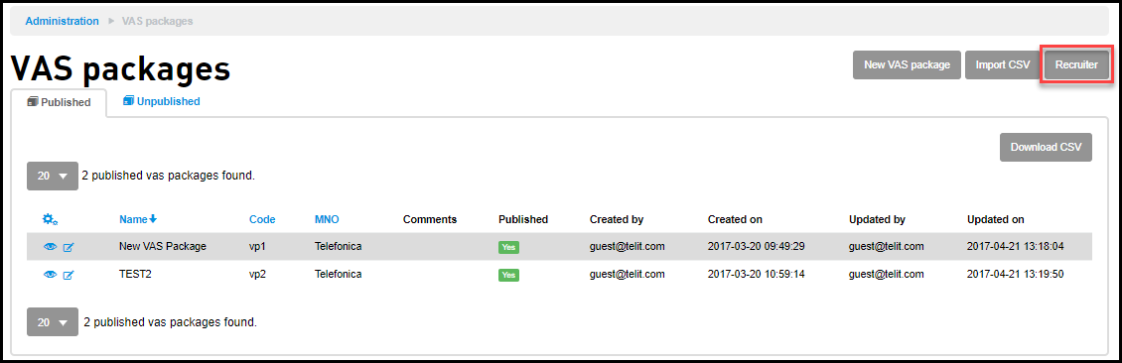Open the bottom page-size dropdown showing 20
Image resolution: width=1122 pixels, height=363 pixels.
tap(52, 322)
